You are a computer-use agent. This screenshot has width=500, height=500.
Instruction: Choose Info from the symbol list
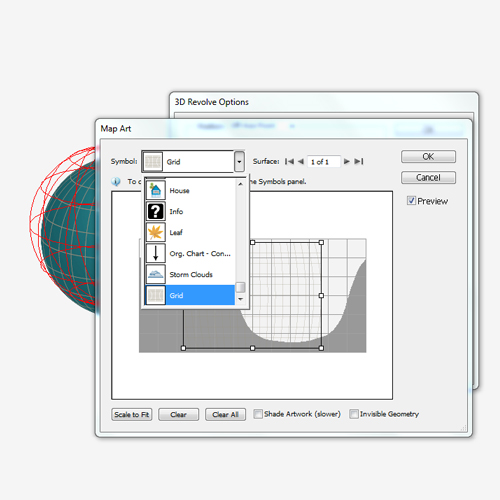(190, 211)
